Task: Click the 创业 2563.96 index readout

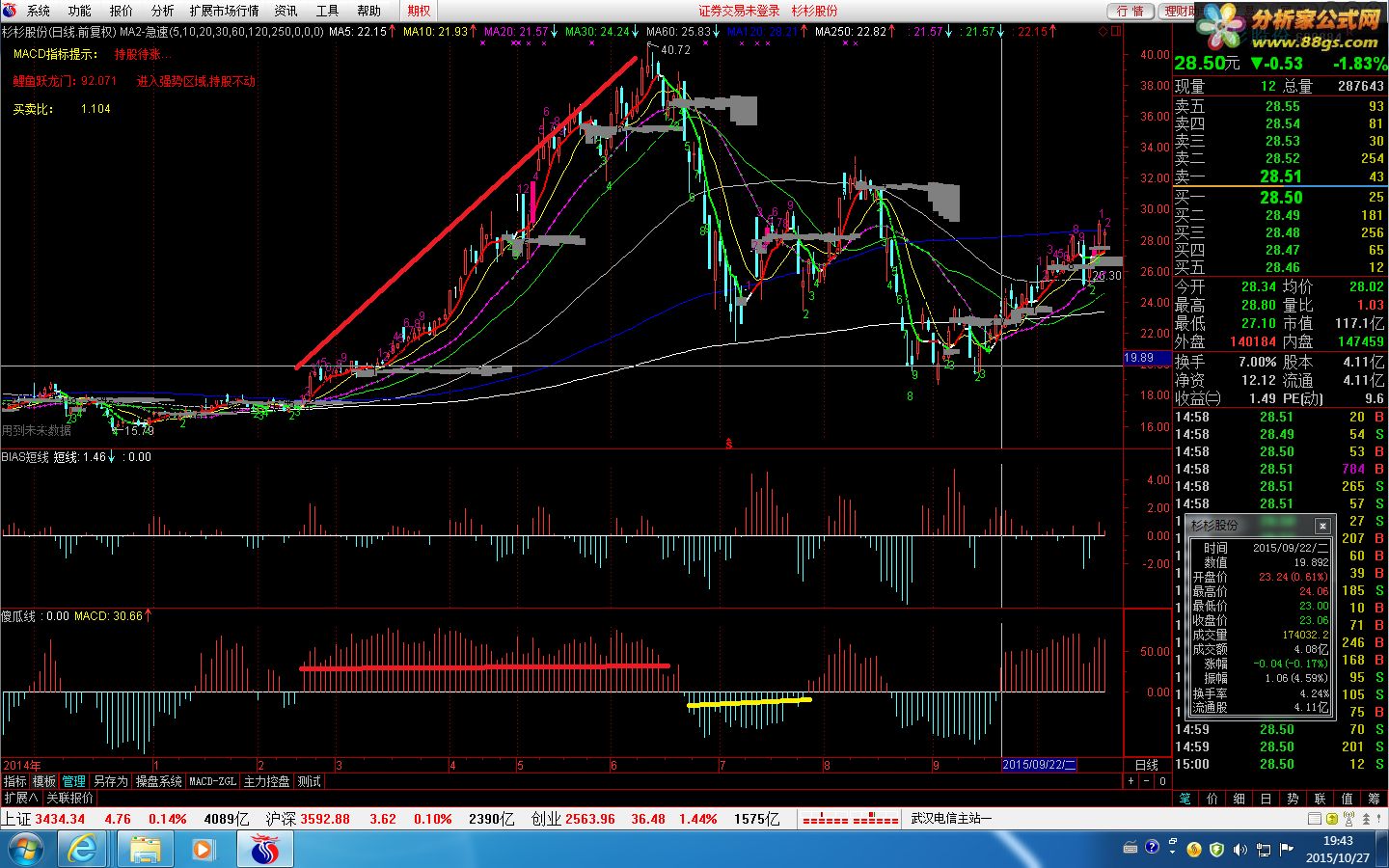Action: point(573,819)
